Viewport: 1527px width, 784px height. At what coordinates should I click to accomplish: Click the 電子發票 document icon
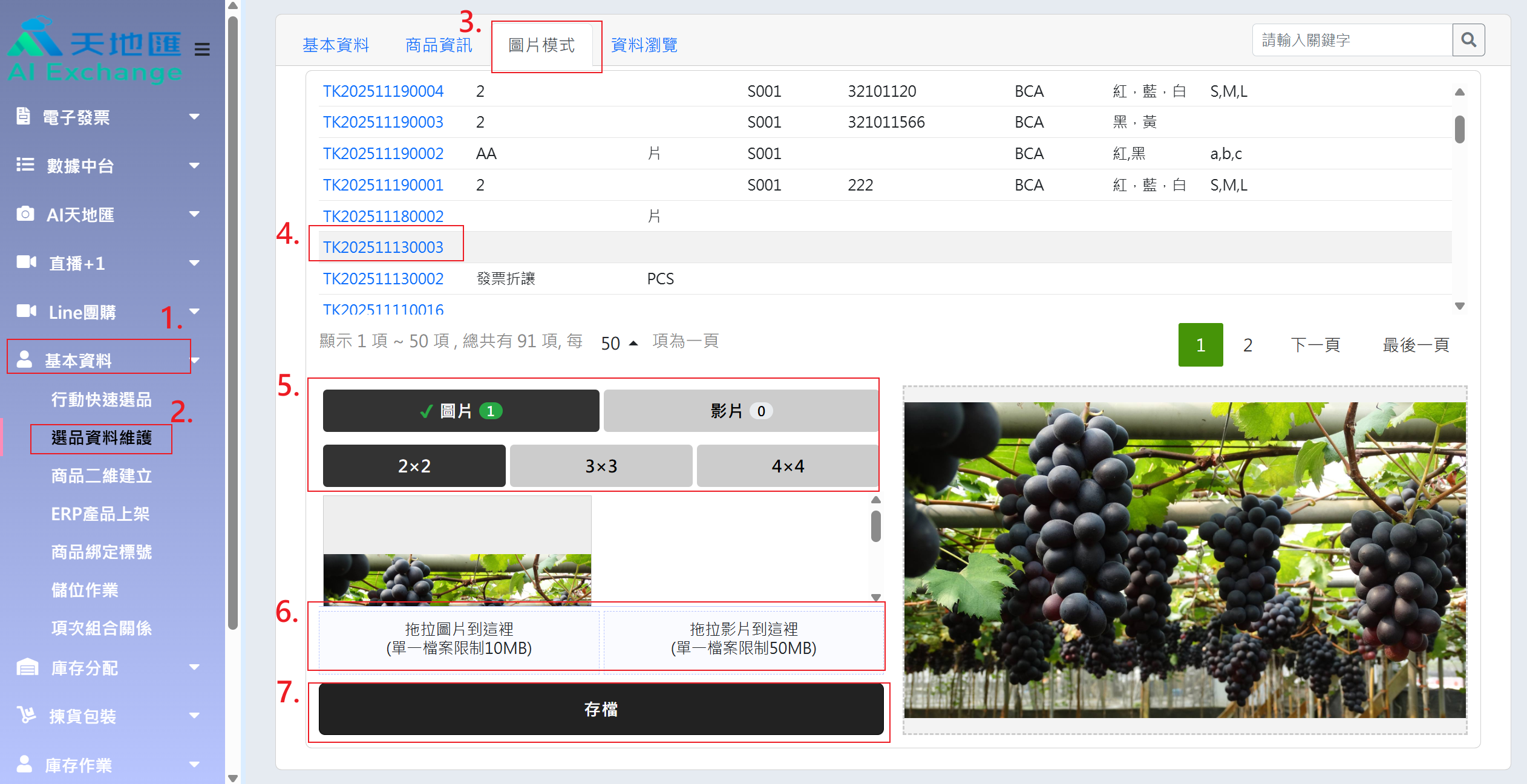(23, 116)
